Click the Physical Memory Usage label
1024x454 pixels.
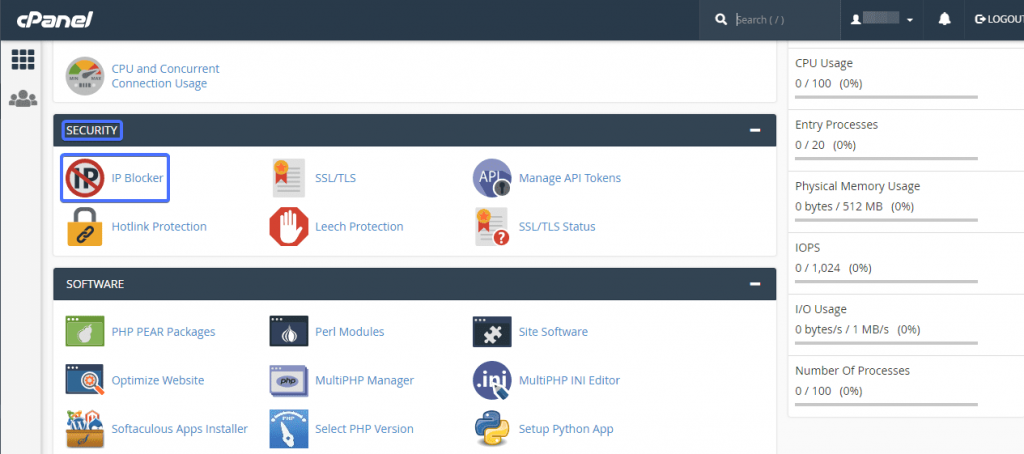click(x=857, y=186)
